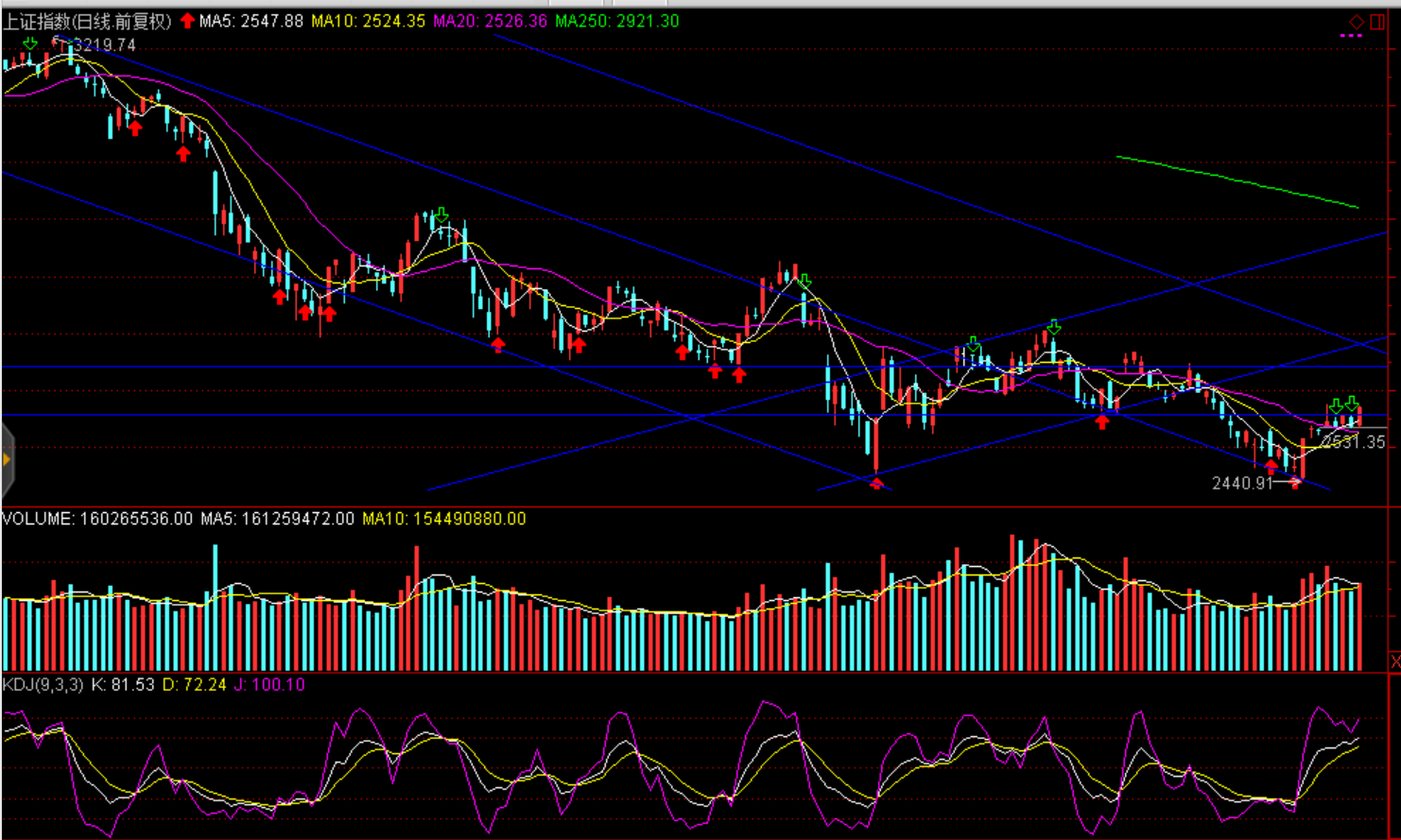Click the green sell arrow near 3219.74 high
Screen dimensions: 1401x840
click(30, 43)
